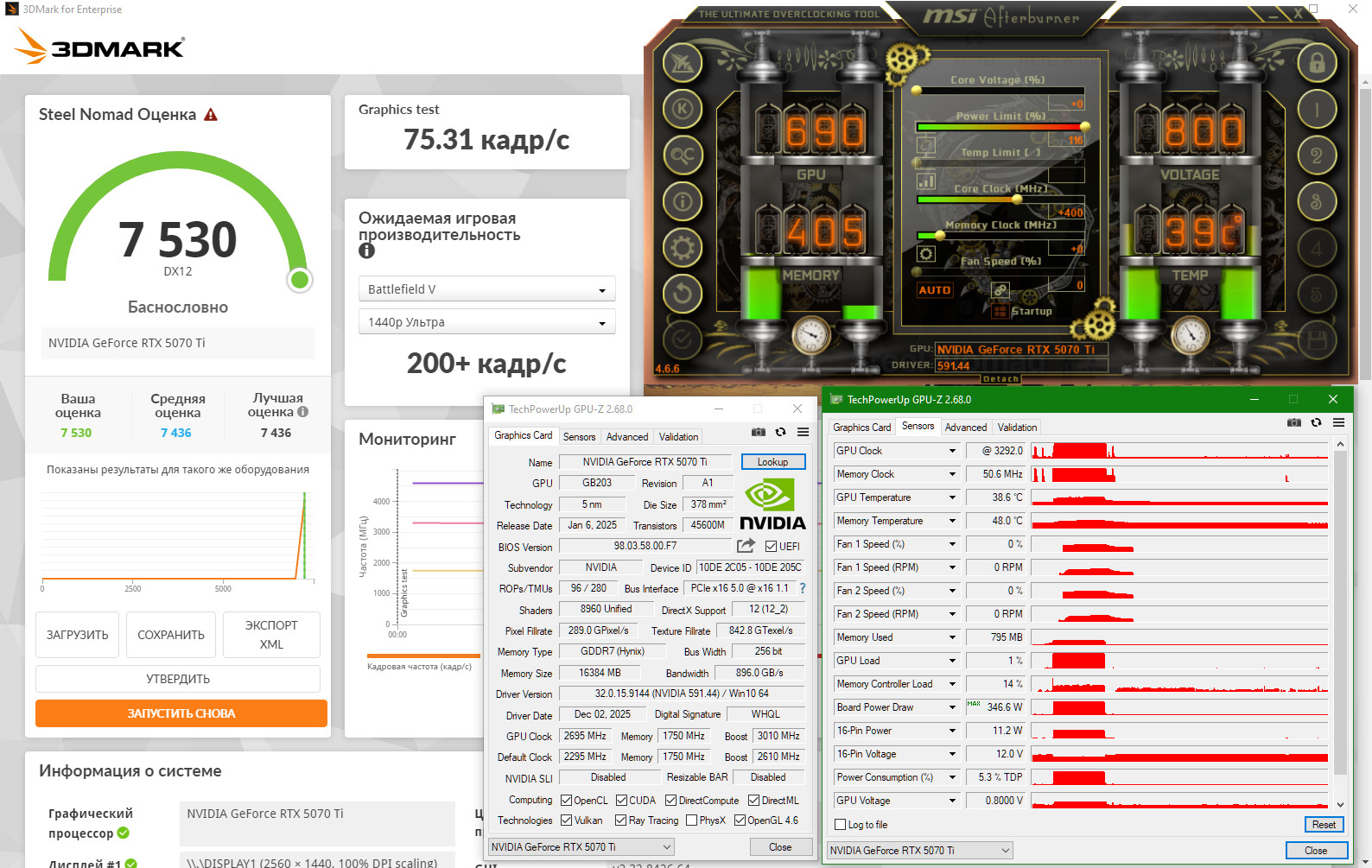
Task: Apply settings with the Afterburner checkmark icon
Action: (683, 340)
